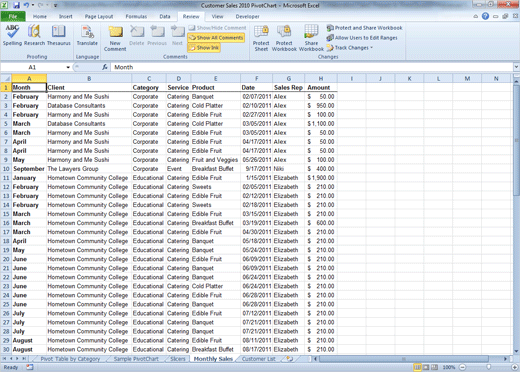
Task: Switch to Normal view
Action: 417,367
